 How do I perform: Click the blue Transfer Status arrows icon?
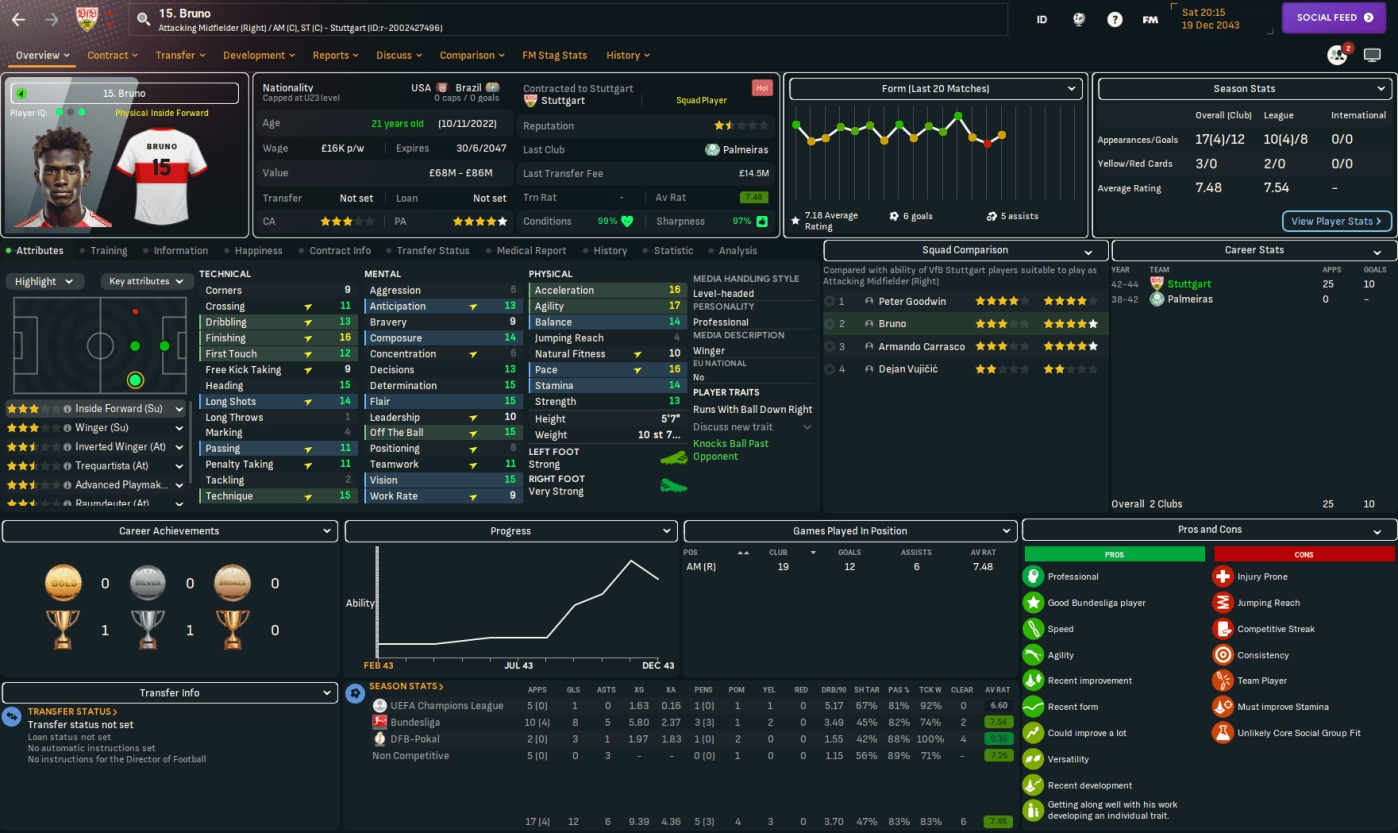point(12,717)
